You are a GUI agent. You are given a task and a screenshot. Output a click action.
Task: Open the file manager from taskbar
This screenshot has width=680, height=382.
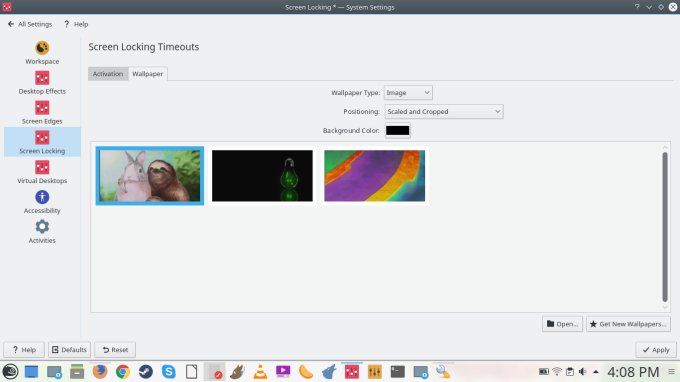(x=77, y=372)
